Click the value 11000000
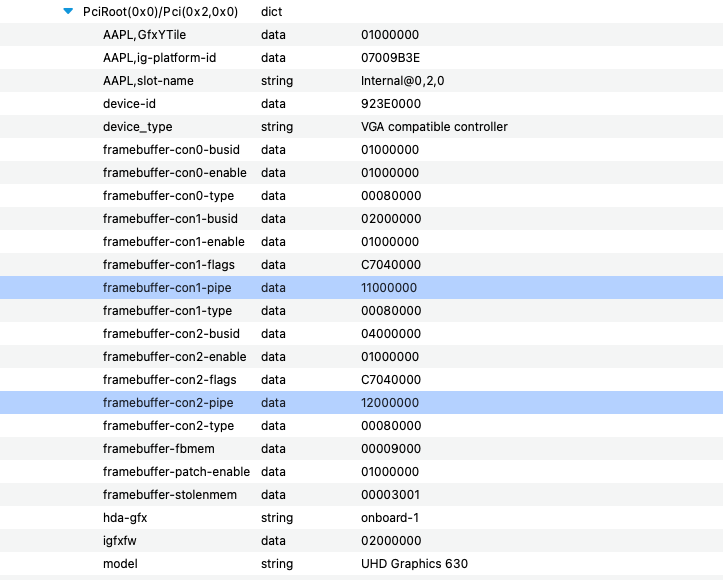723x580 pixels. point(389,288)
